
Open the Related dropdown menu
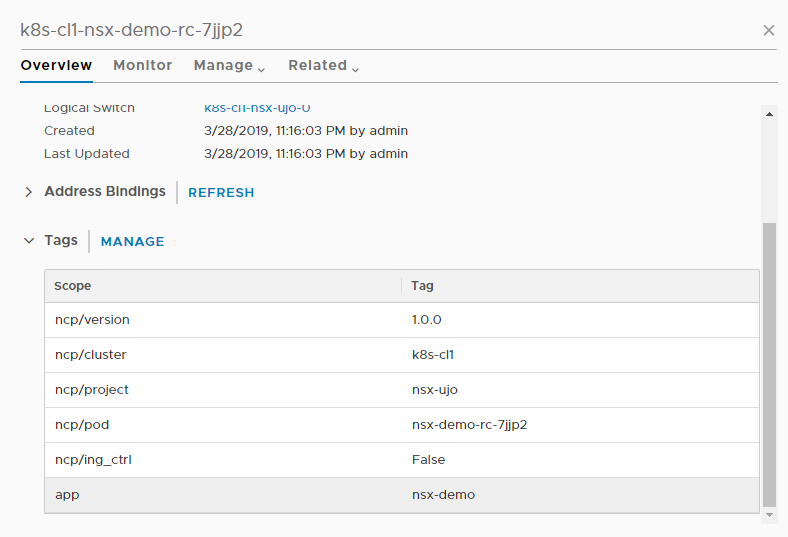[323, 65]
